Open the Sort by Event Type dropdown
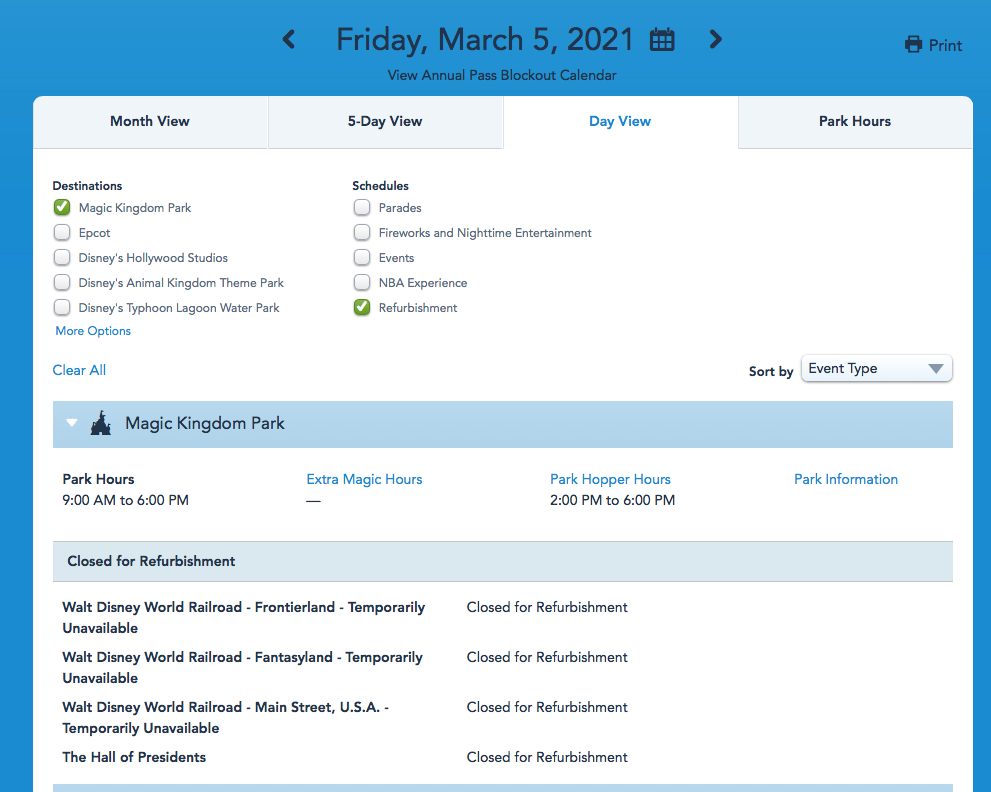Image resolution: width=991 pixels, height=792 pixels. pyautogui.click(x=876, y=369)
